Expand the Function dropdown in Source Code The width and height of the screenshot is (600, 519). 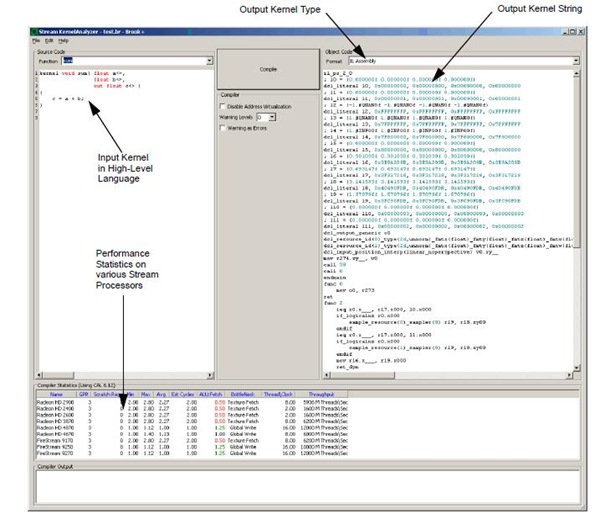pos(209,60)
